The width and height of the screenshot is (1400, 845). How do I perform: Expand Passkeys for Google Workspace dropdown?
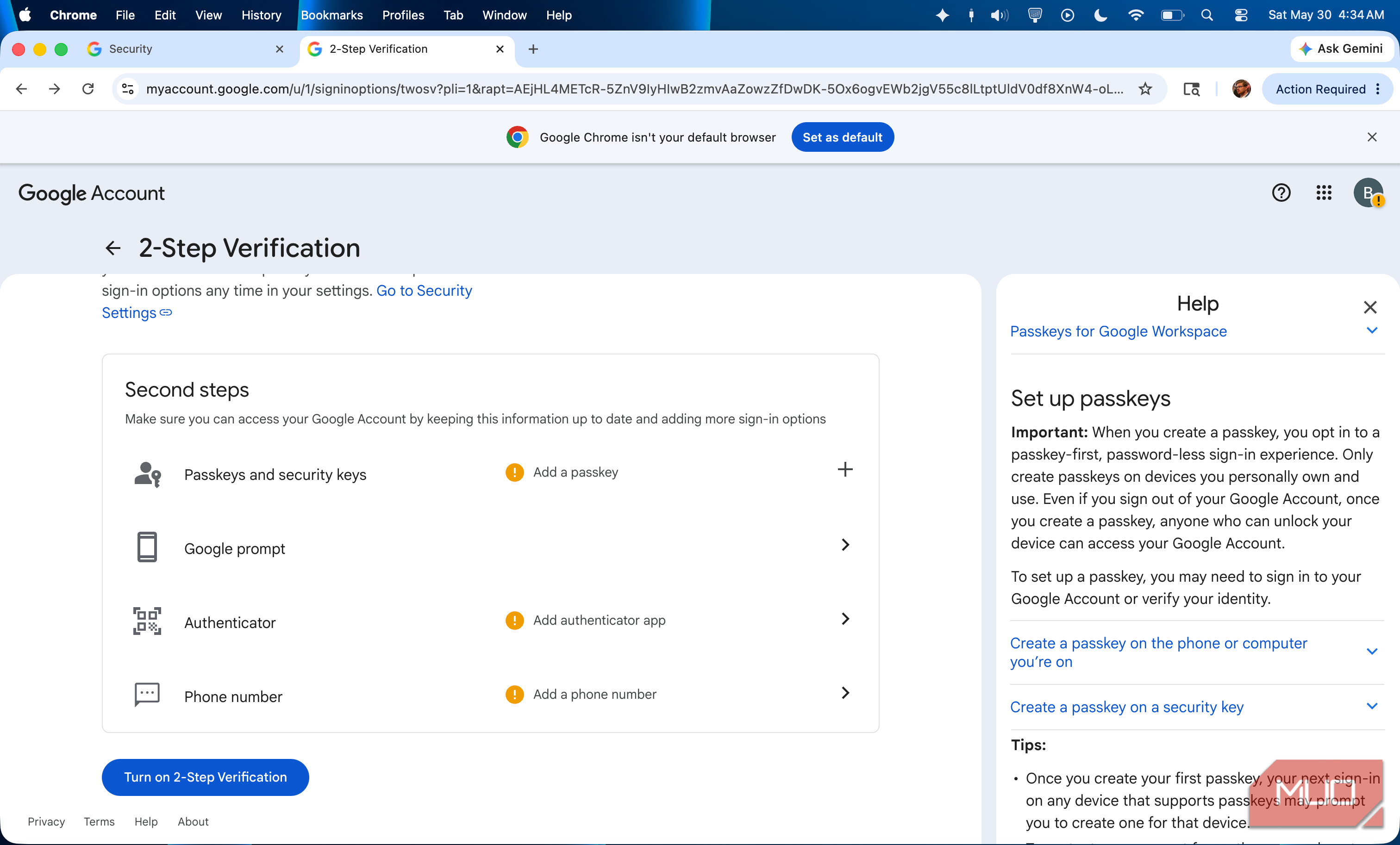[1372, 330]
